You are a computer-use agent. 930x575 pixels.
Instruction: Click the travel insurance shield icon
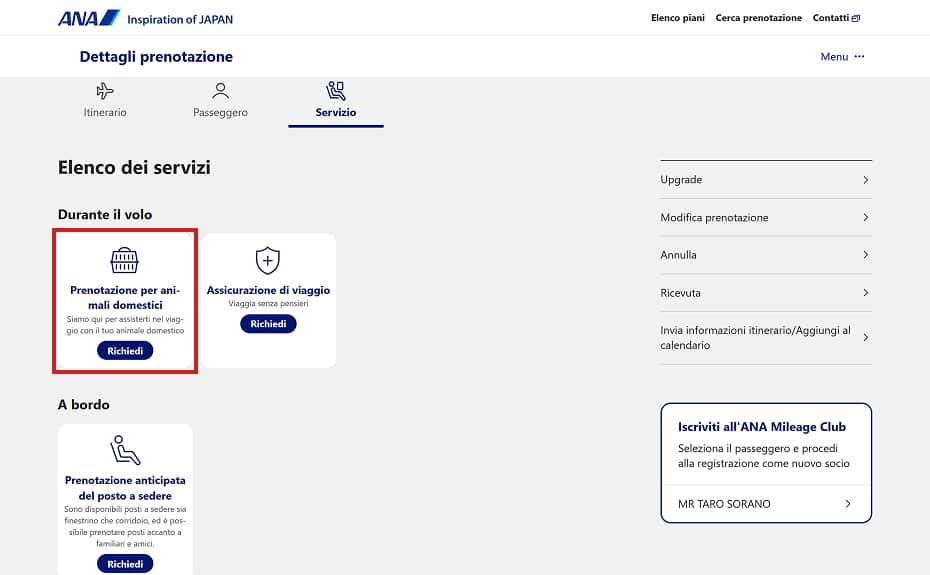tap(268, 261)
